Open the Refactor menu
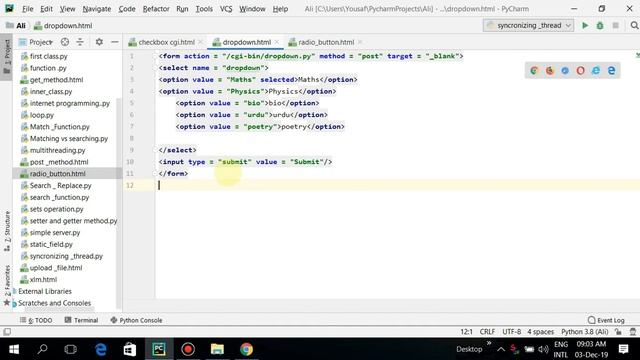640x360 pixels. (x=156, y=9)
